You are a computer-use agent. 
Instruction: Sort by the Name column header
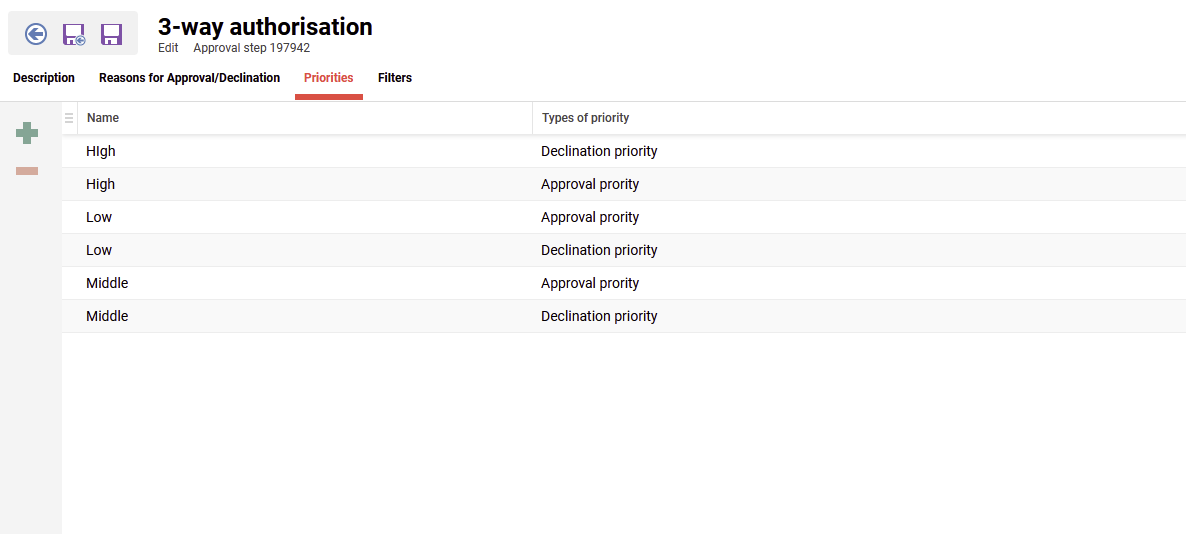(x=103, y=118)
